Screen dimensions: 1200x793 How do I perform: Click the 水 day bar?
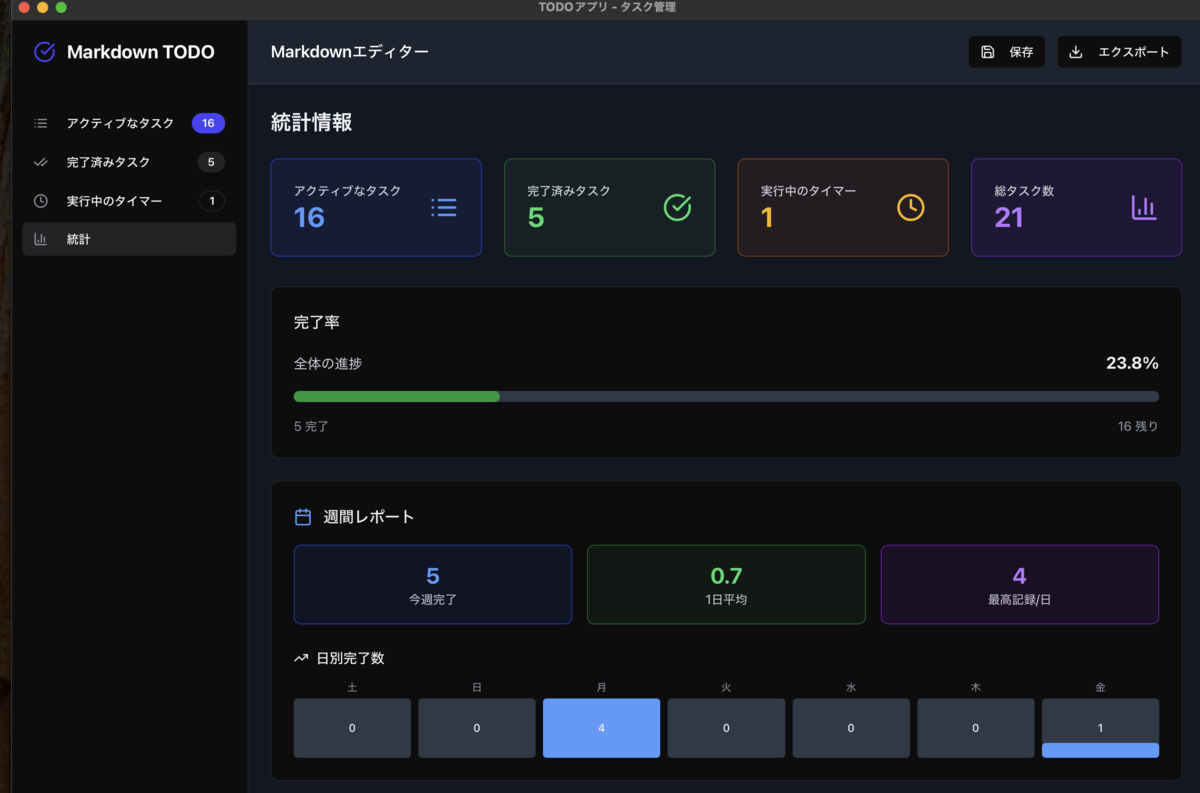pos(851,728)
